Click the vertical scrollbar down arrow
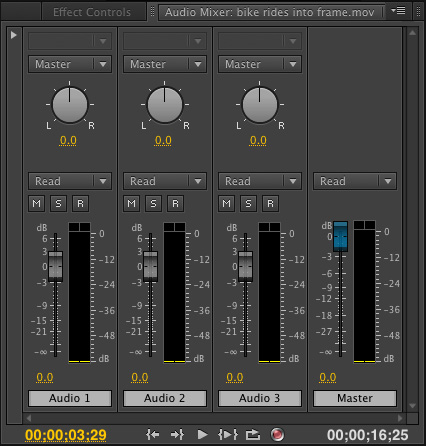This screenshot has height=446, width=426. (412, 406)
